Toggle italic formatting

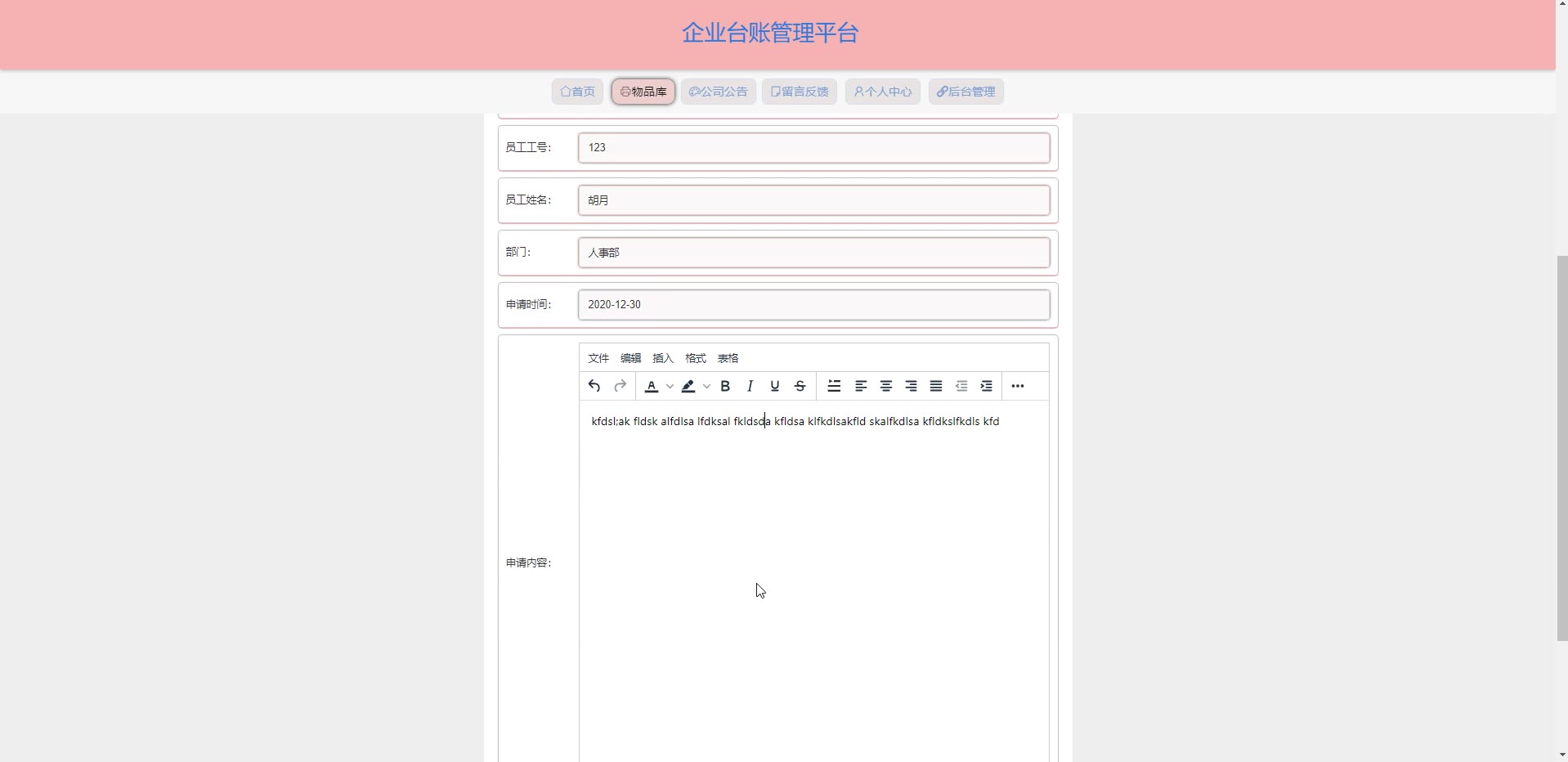(750, 386)
